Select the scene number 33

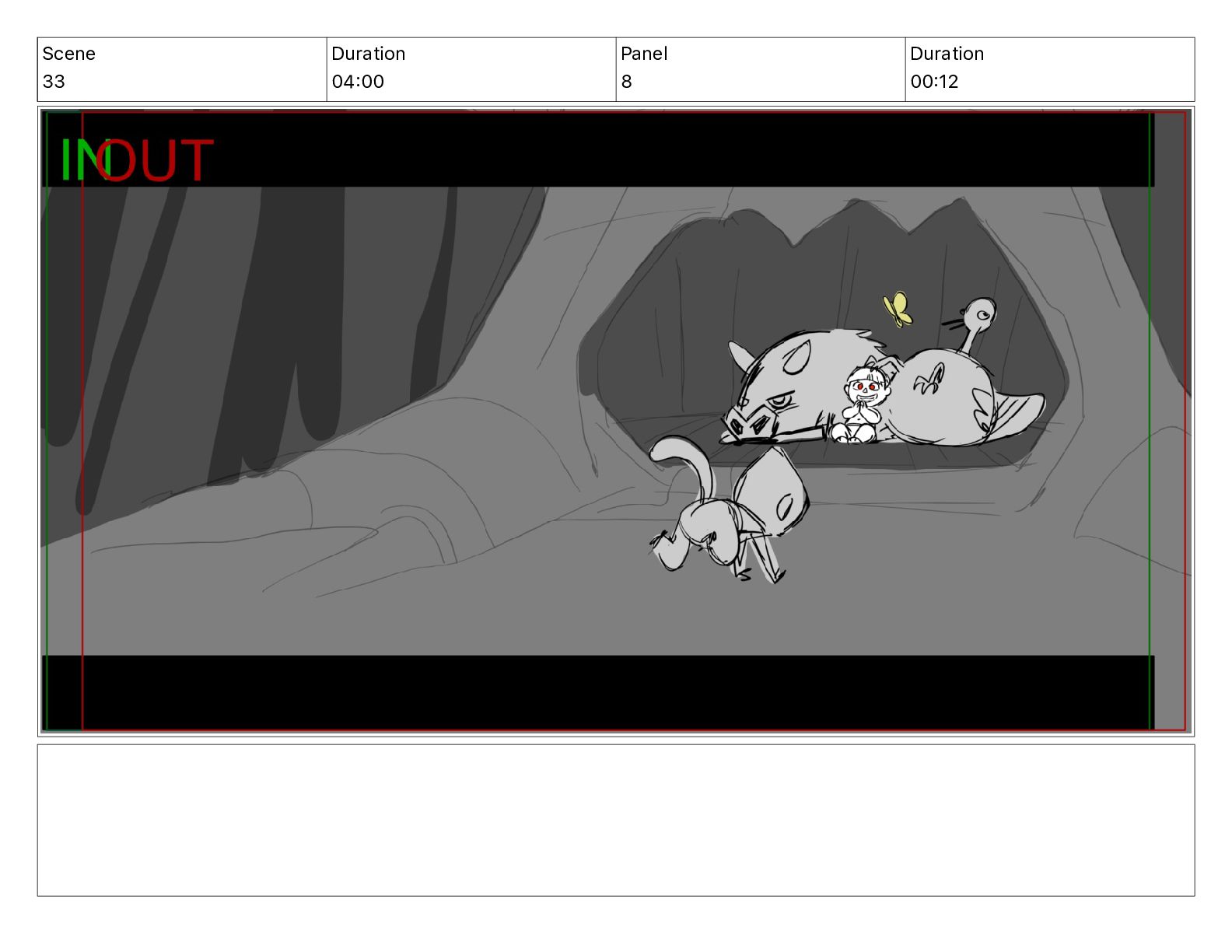click(x=54, y=82)
